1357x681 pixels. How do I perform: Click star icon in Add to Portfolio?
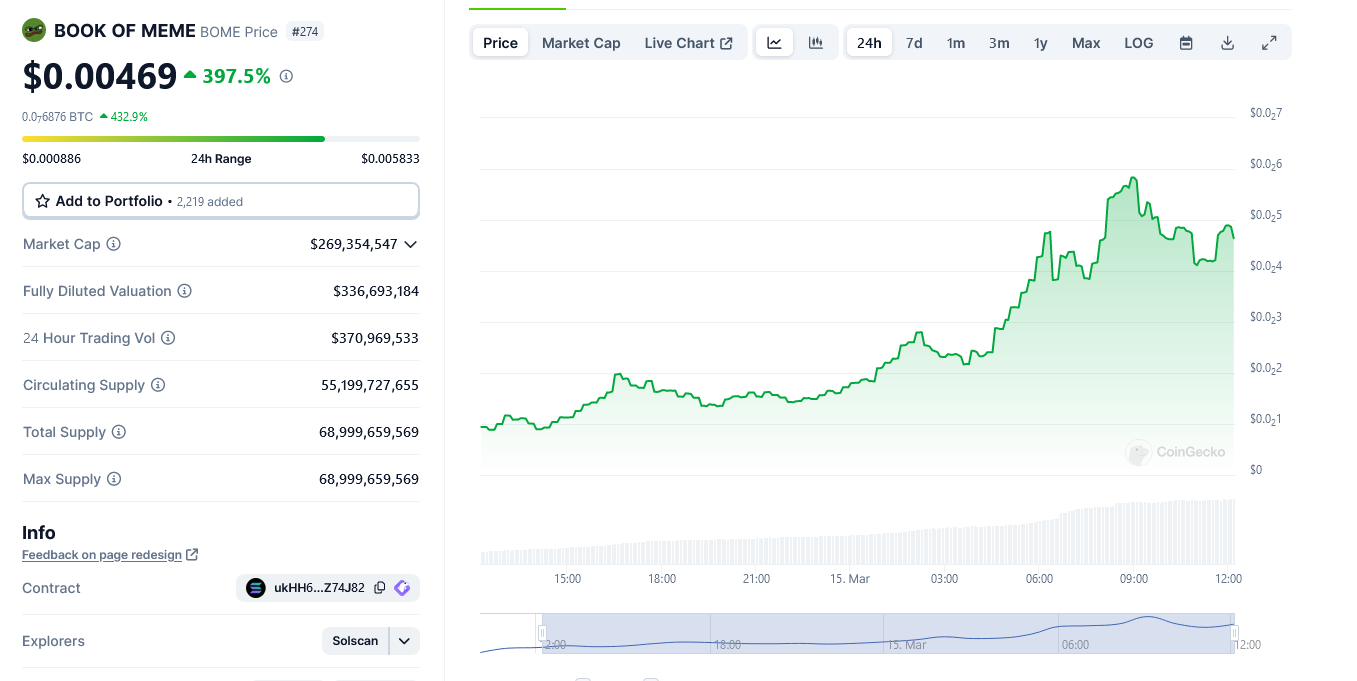click(x=42, y=201)
